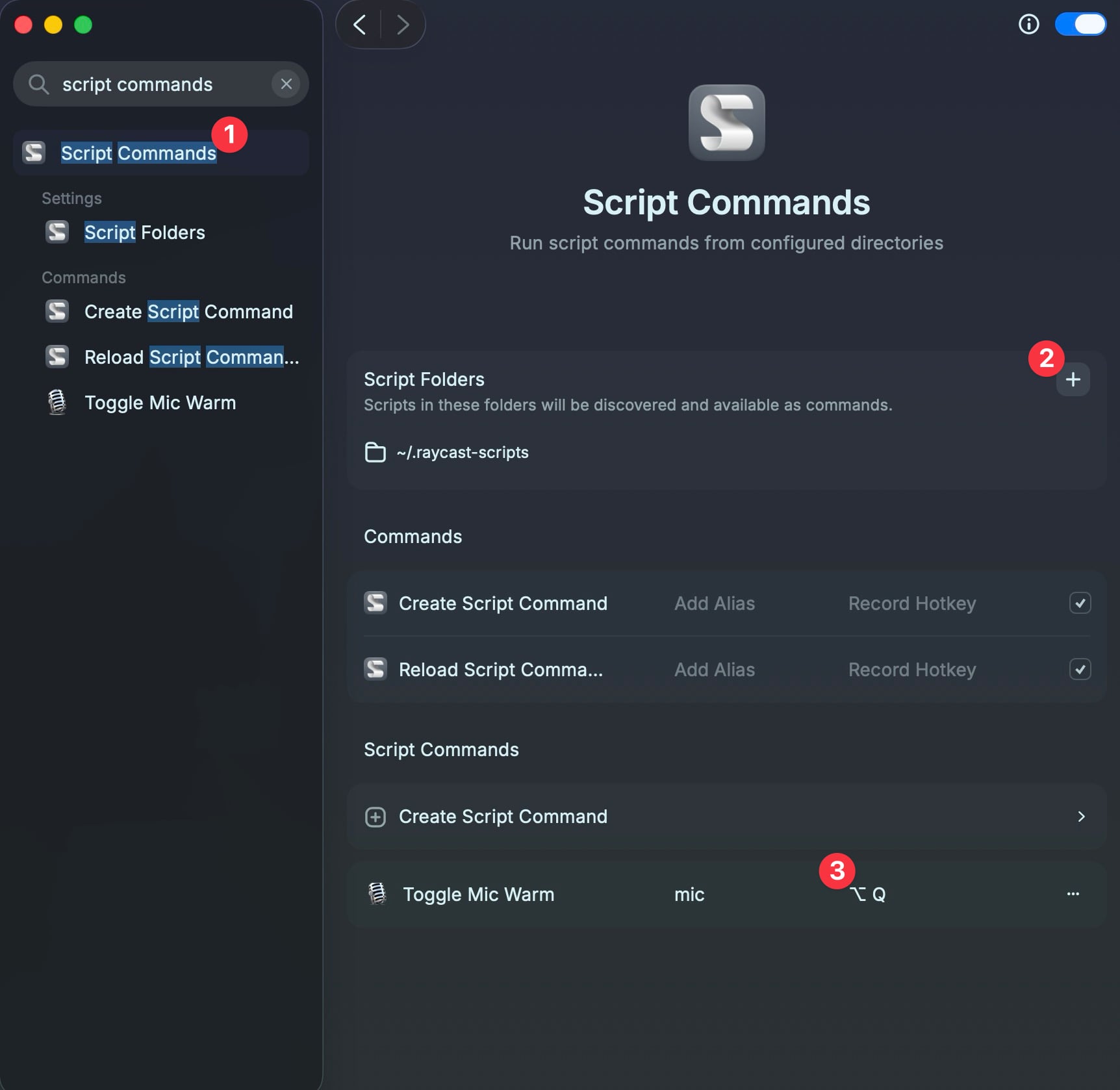The width and height of the screenshot is (1120, 1090).
Task: Add an alias for Create Script Command
Action: pos(715,603)
